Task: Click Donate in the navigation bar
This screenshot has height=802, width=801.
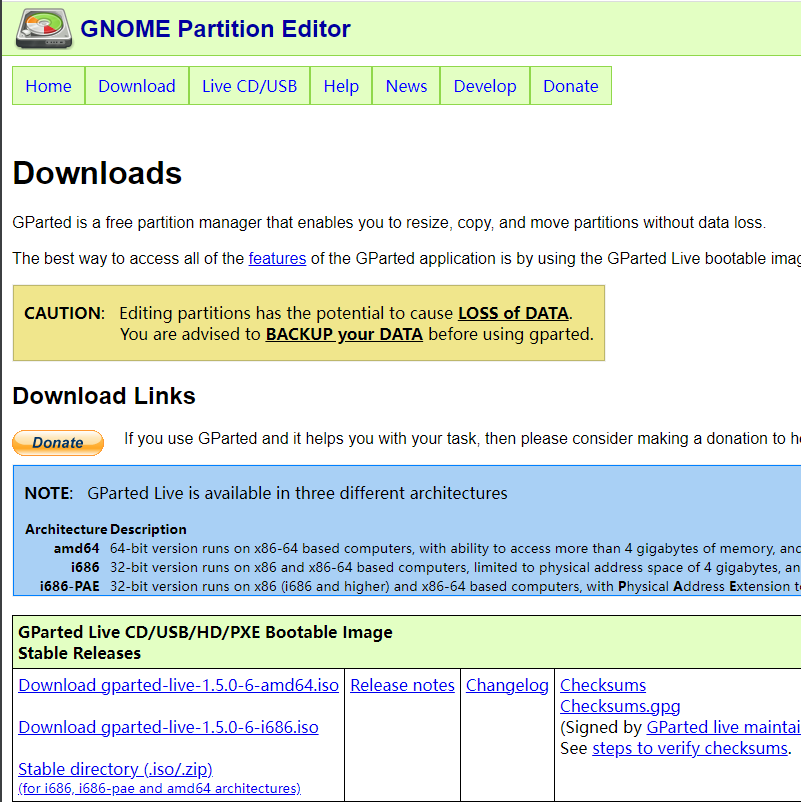Action: (x=570, y=86)
